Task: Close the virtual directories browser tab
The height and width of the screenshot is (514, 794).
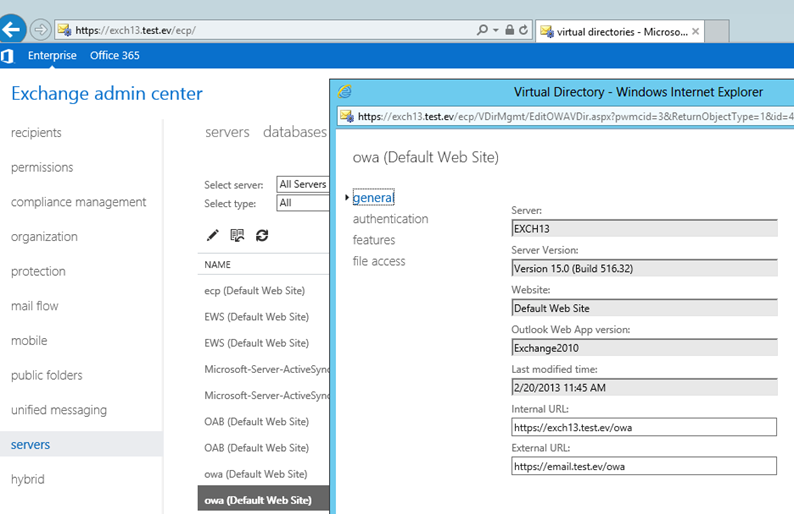Action: click(x=696, y=31)
